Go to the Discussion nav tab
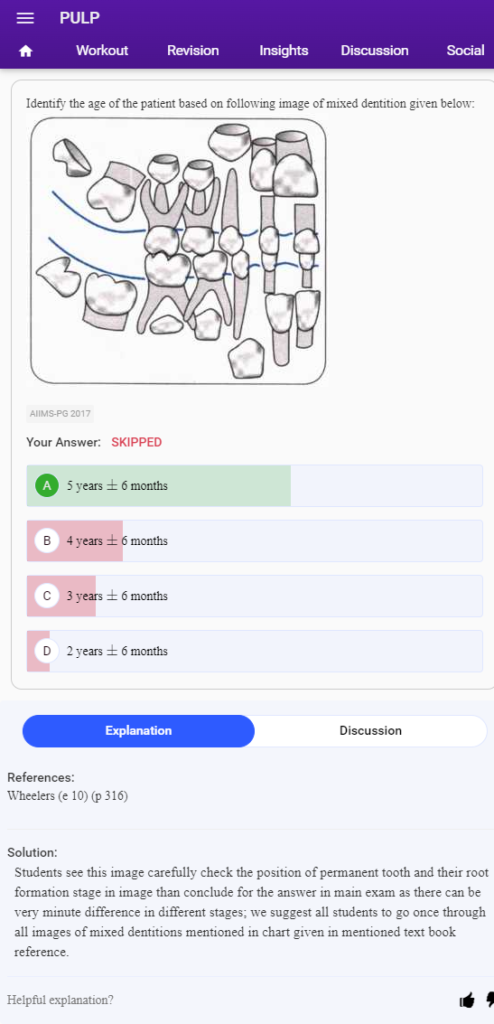This screenshot has width=494, height=1024. (374, 50)
